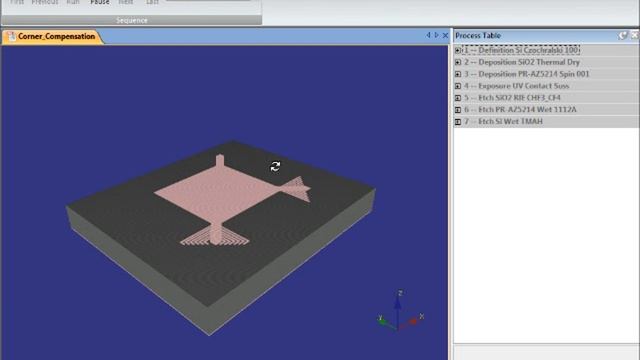640x360 pixels.
Task: Select row '3 -- Deposition PR-AZ5214 Spin 001'
Action: [546, 74]
